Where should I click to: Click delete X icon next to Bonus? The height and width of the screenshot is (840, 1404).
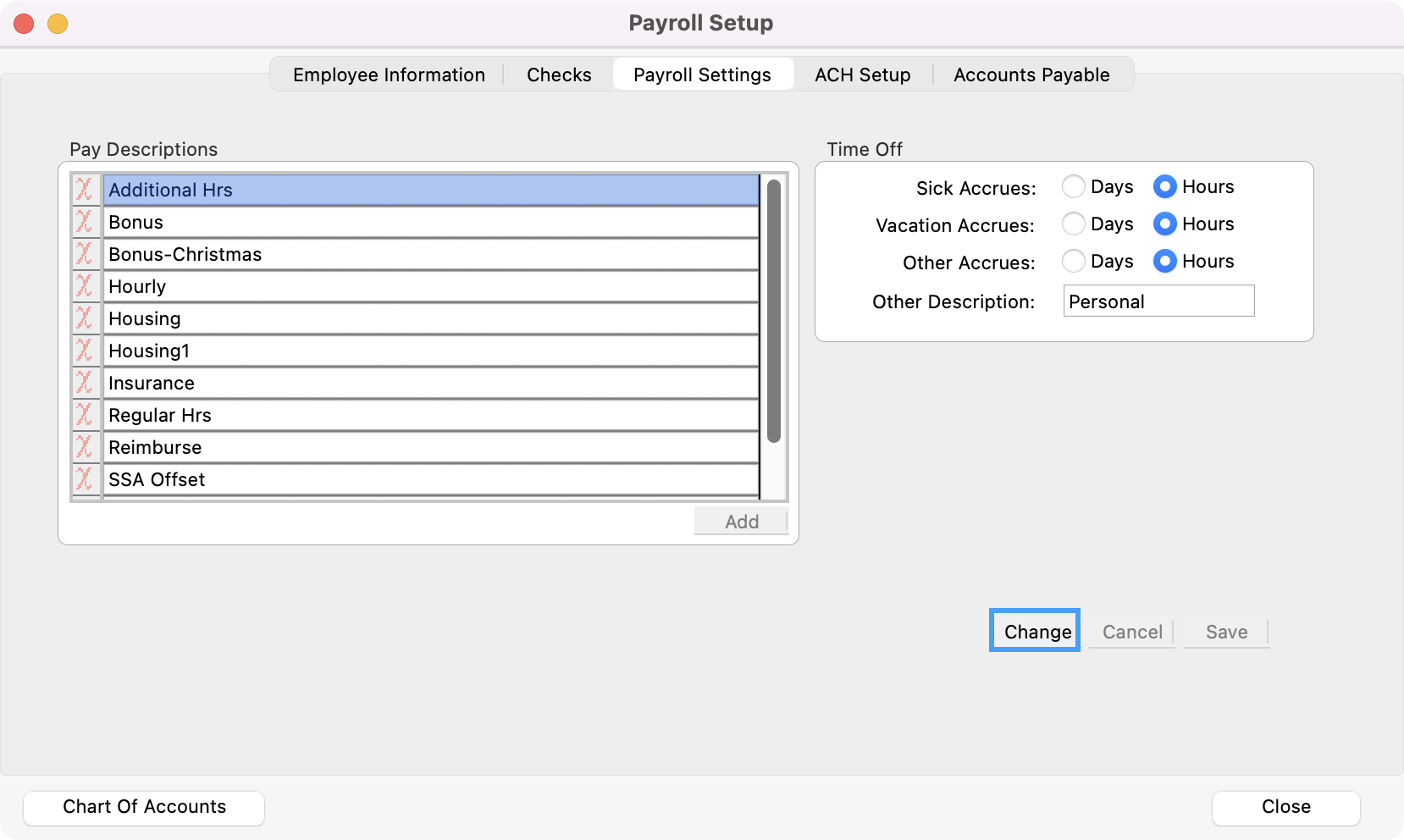click(x=85, y=222)
